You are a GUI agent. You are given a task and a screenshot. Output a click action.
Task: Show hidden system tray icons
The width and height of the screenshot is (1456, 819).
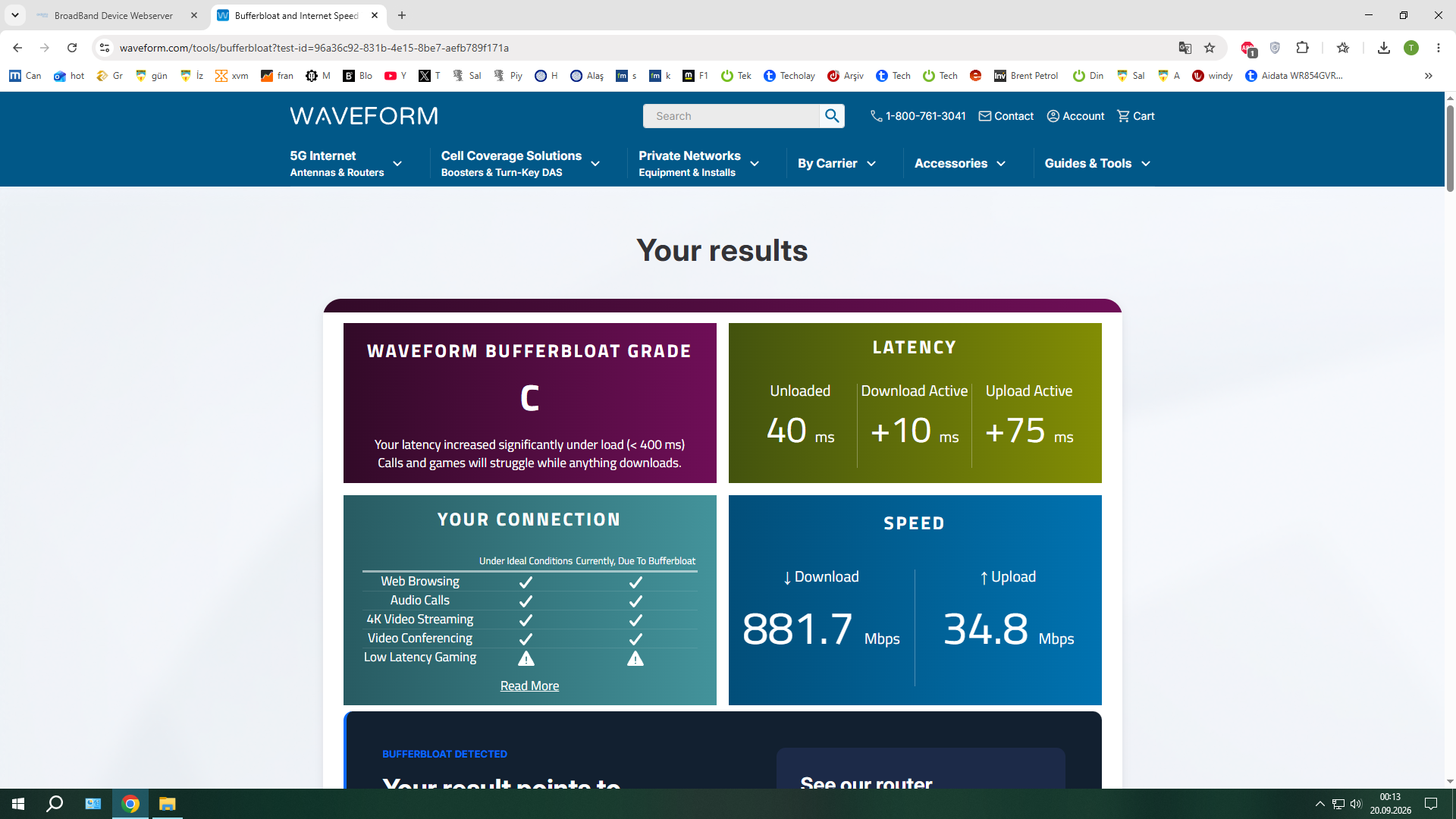[1320, 804]
